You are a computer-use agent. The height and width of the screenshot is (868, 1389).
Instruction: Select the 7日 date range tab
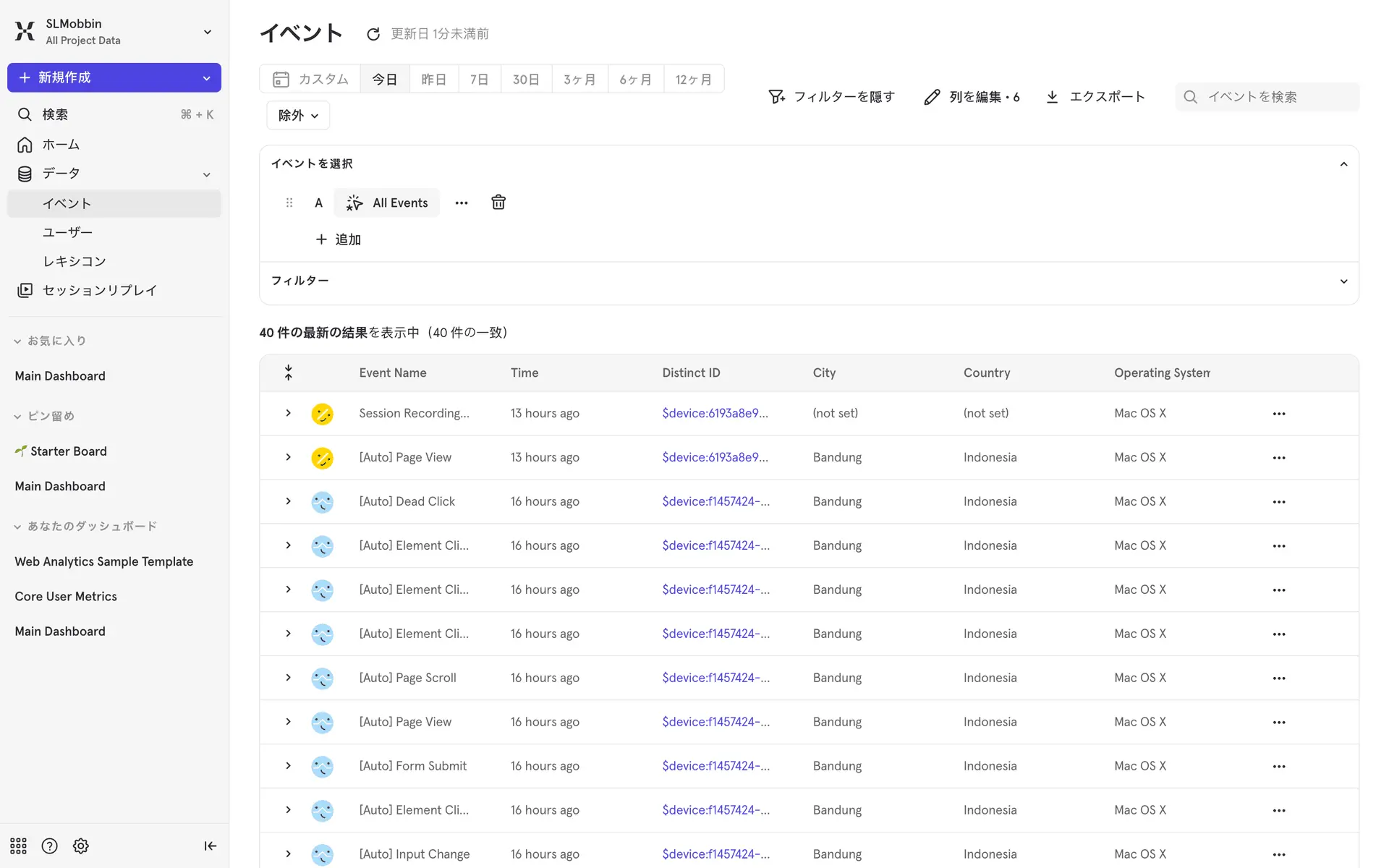pyautogui.click(x=479, y=79)
